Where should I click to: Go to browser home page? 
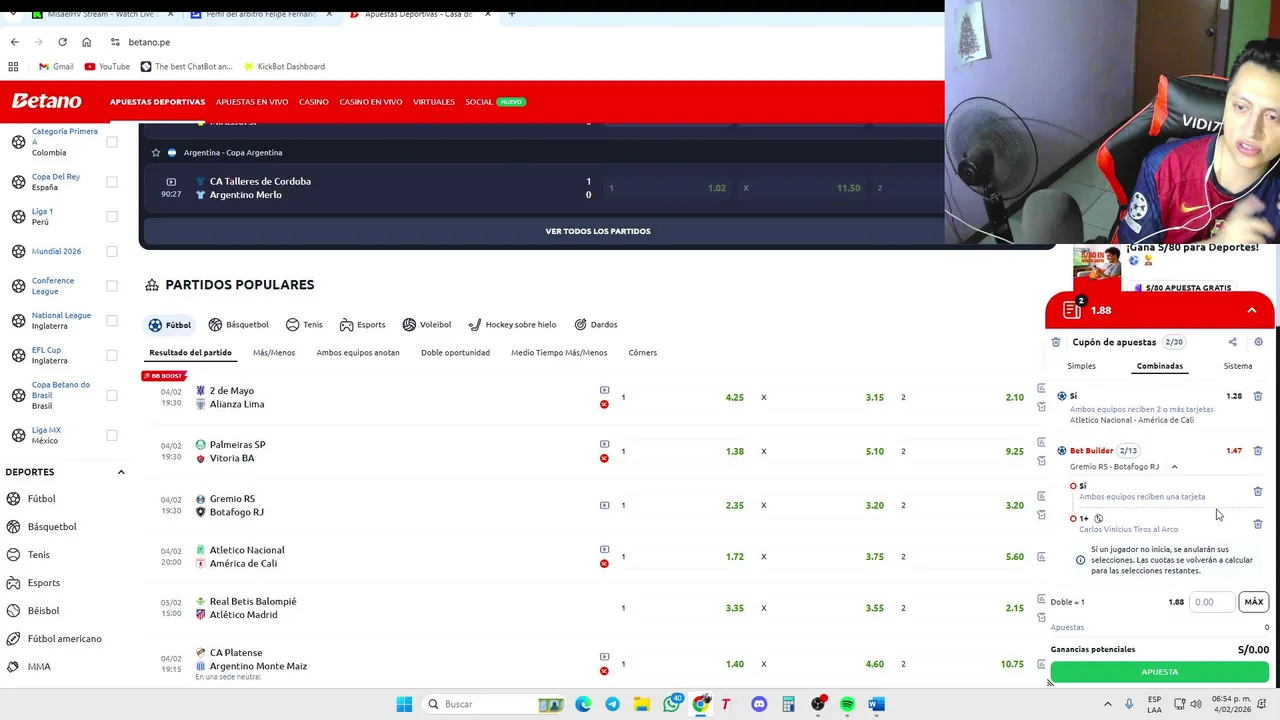click(86, 42)
